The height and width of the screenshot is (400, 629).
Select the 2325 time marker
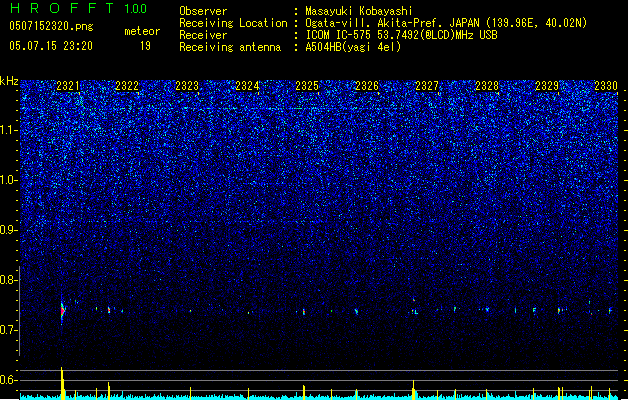coord(307,86)
